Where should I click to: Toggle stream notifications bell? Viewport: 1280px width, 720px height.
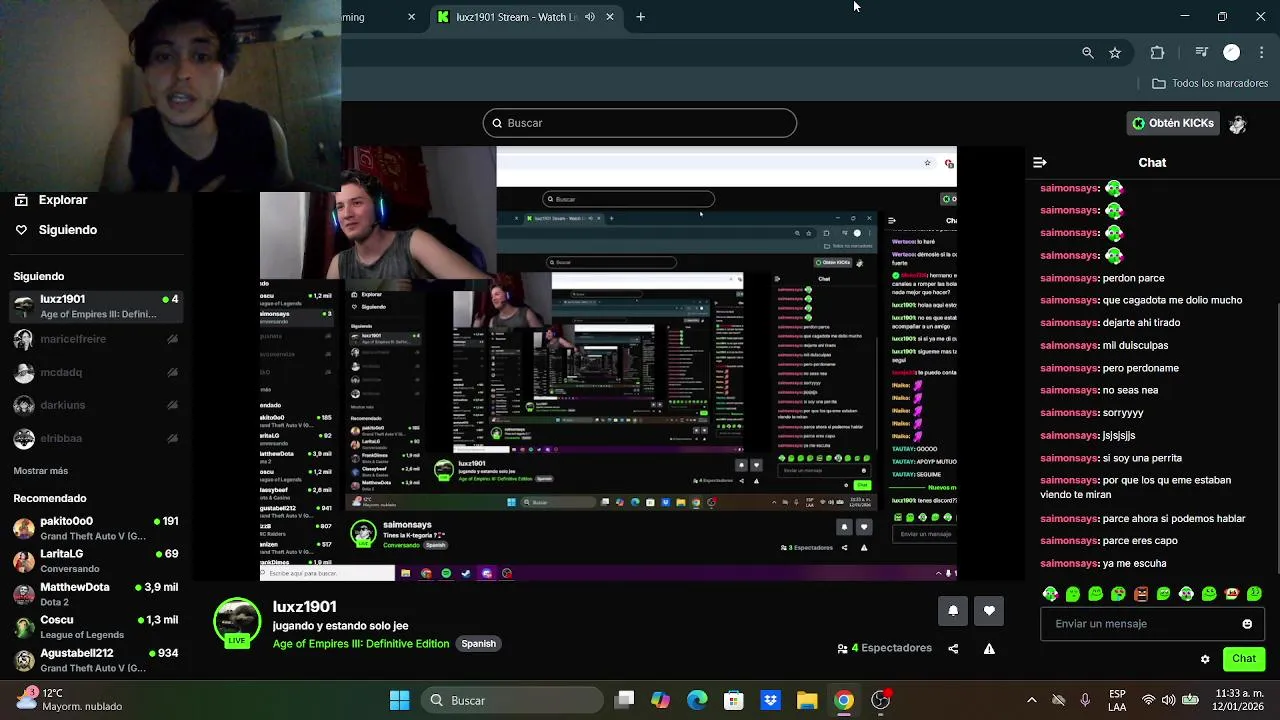953,611
